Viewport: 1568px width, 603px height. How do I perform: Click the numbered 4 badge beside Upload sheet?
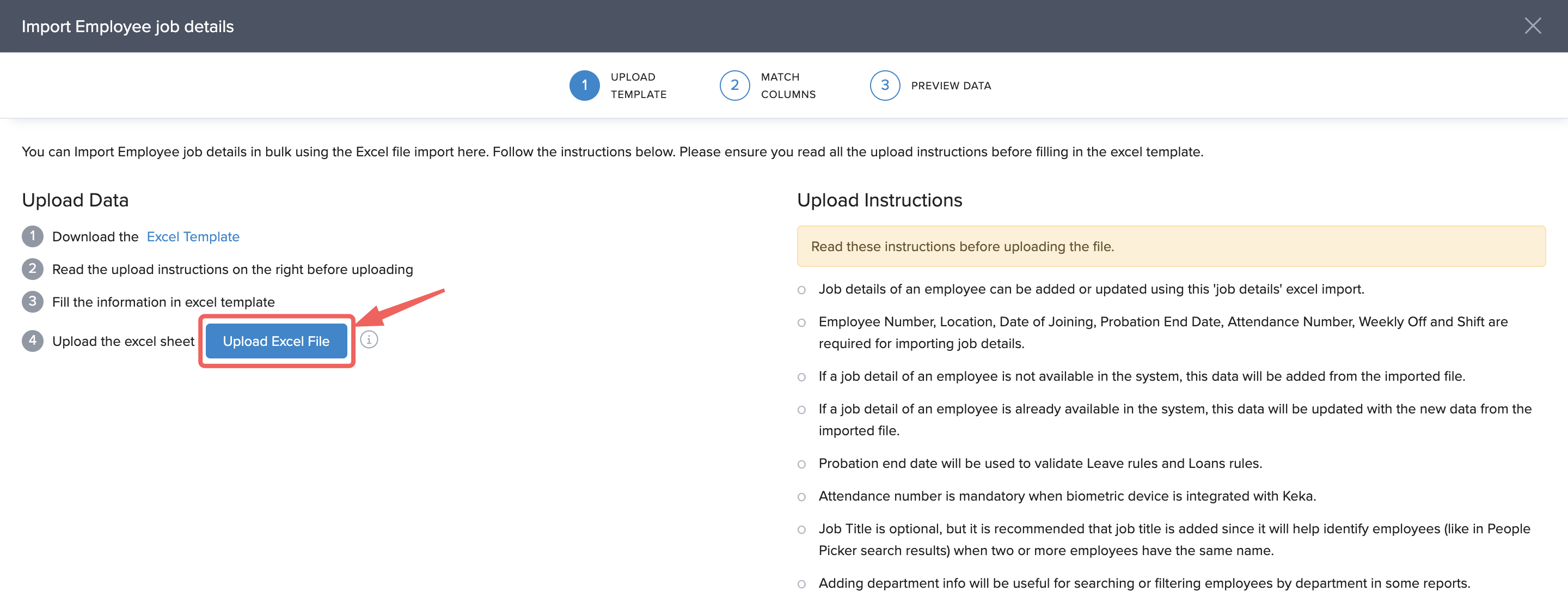coord(32,340)
